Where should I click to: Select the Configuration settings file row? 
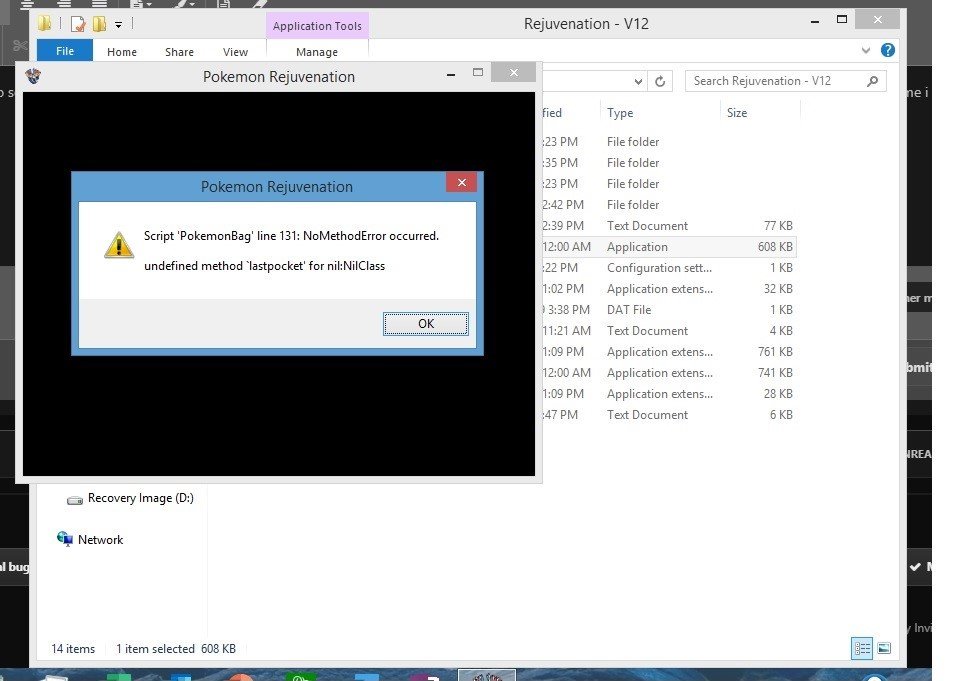coord(668,268)
